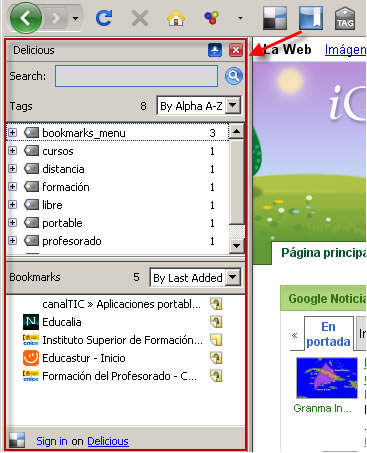This screenshot has height=453, width=367.
Task: Open Educastur - Inicio bookmark
Action: tap(84, 358)
